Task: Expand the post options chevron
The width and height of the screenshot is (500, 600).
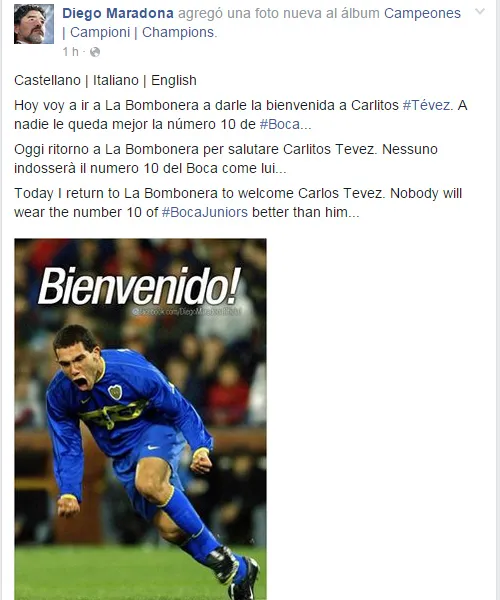Action: click(479, 11)
